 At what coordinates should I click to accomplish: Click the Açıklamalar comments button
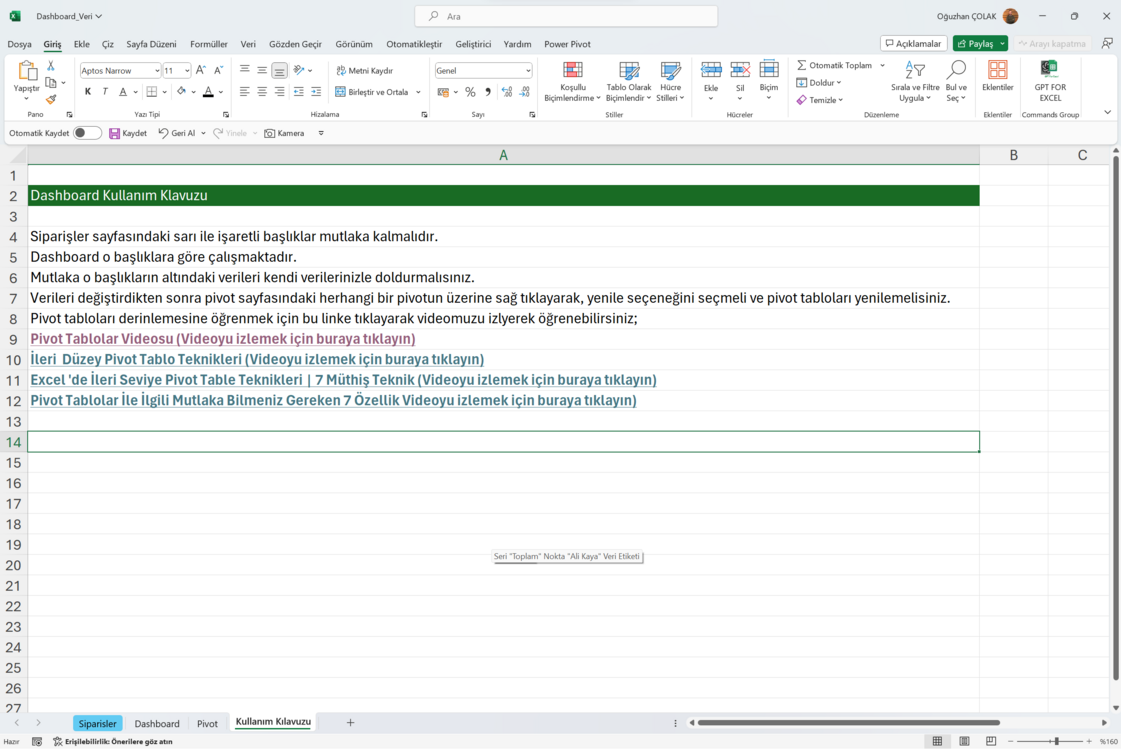pos(914,44)
